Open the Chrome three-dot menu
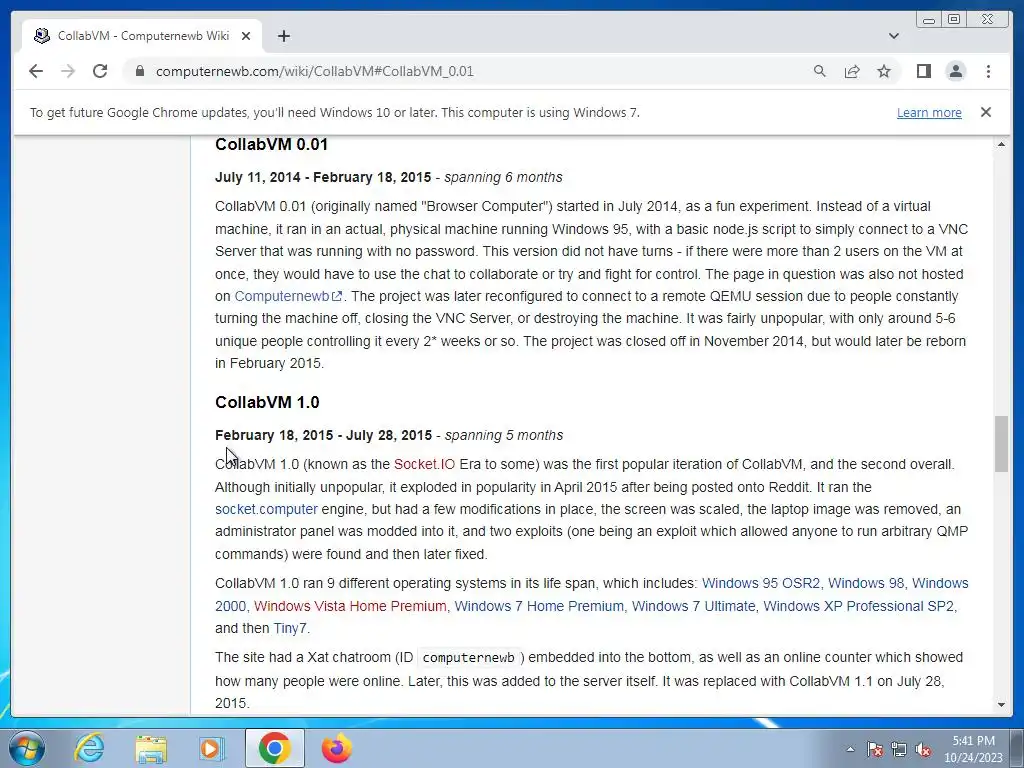Image resolution: width=1024 pixels, height=768 pixels. pyautogui.click(x=988, y=71)
